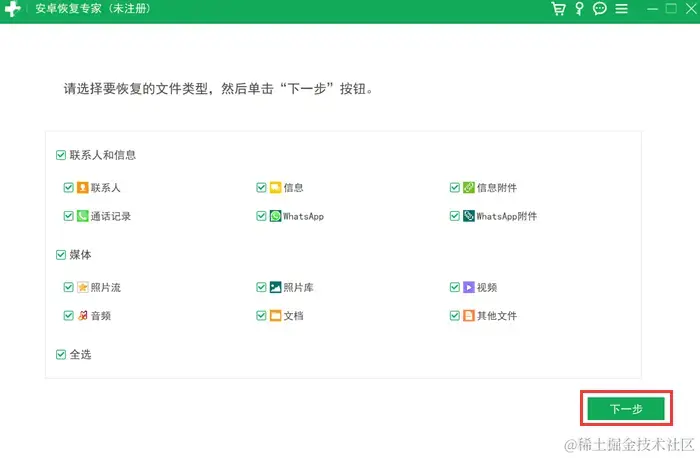Click the key registration icon
The image size is (700, 458).
[579, 8]
